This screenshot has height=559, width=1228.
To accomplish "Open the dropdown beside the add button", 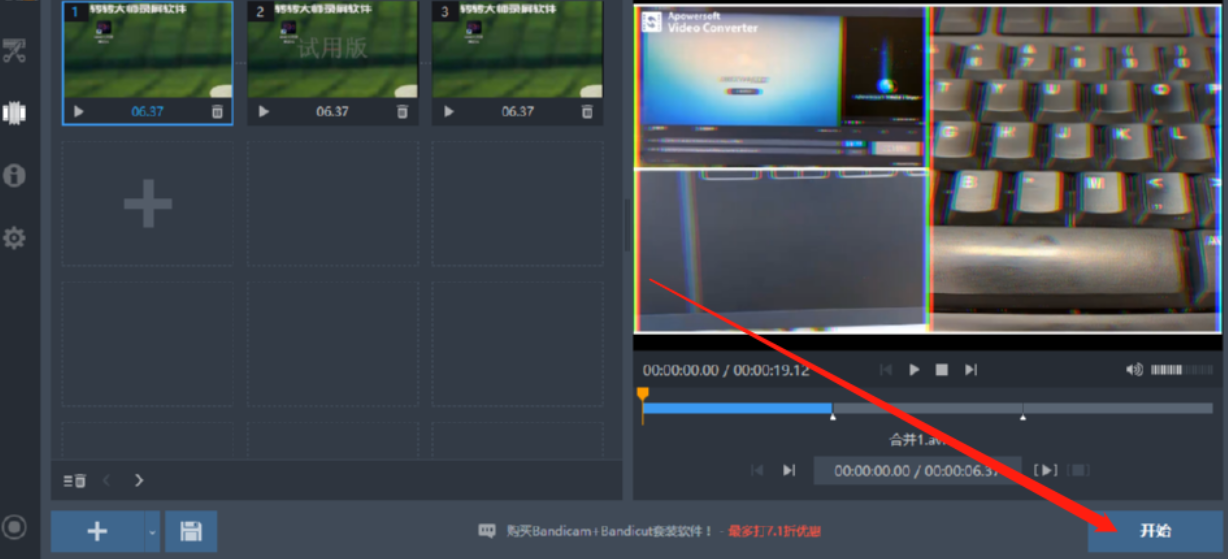I will point(152,531).
